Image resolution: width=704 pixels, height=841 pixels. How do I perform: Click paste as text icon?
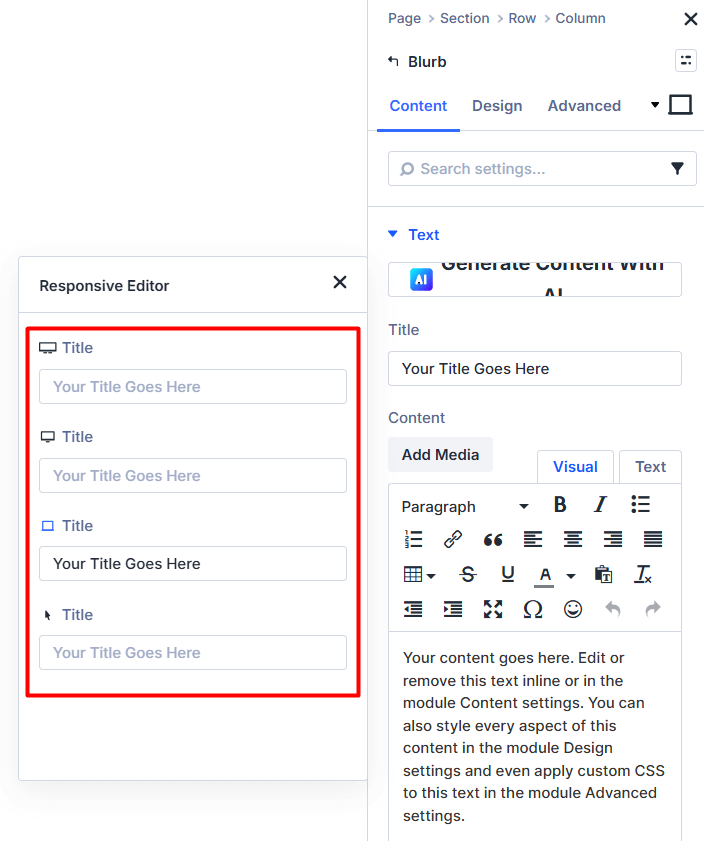tap(603, 574)
